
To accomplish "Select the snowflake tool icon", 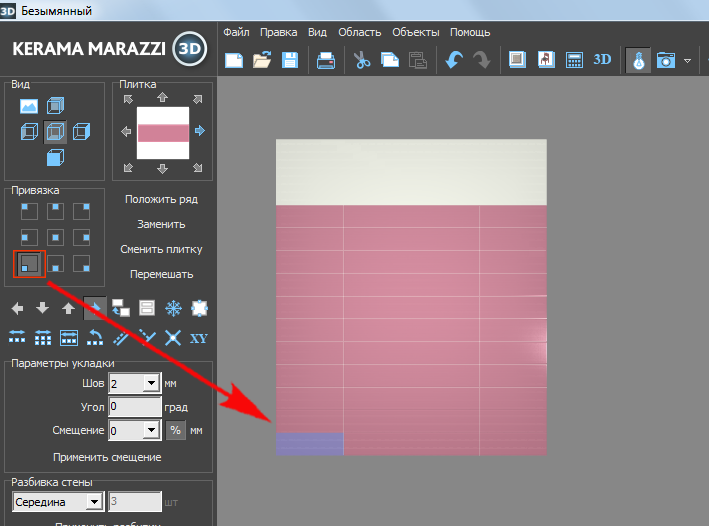I will coord(172,309).
